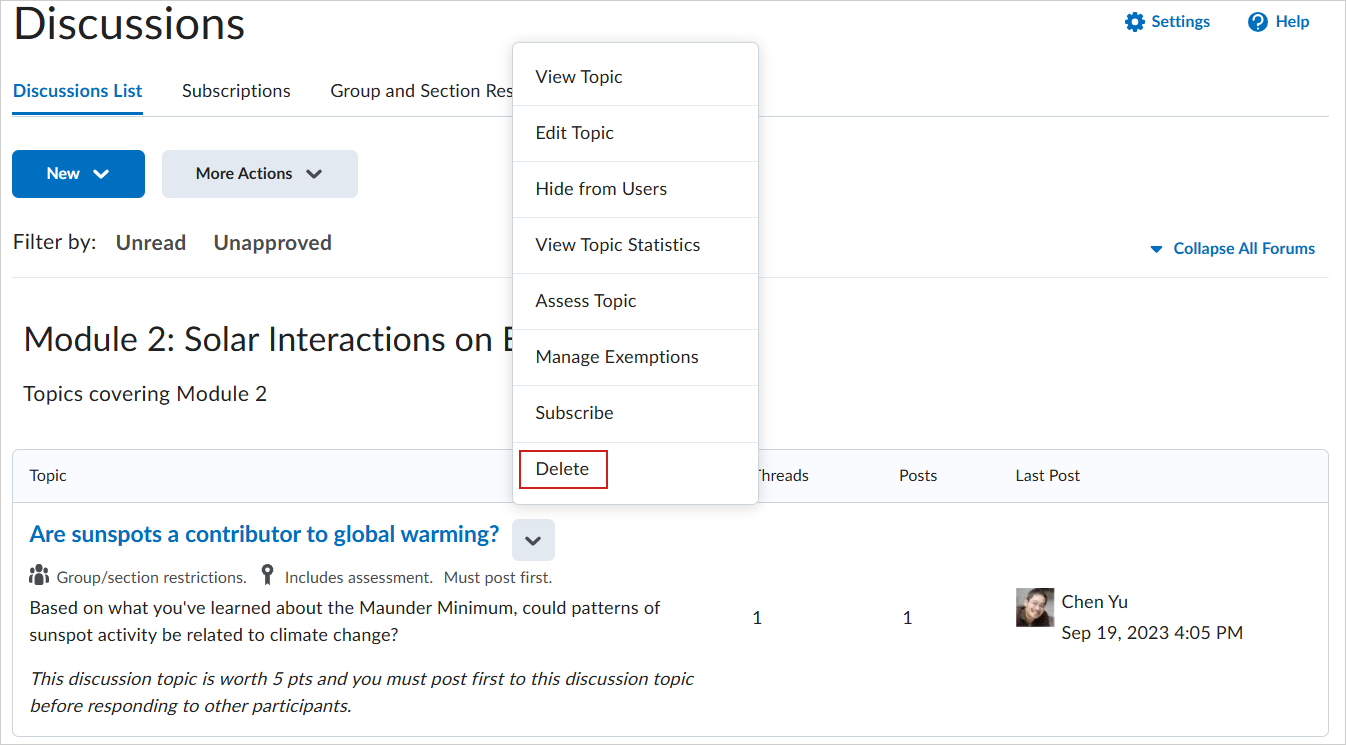Click the Help question mark icon
The height and width of the screenshot is (745, 1346).
click(x=1258, y=22)
